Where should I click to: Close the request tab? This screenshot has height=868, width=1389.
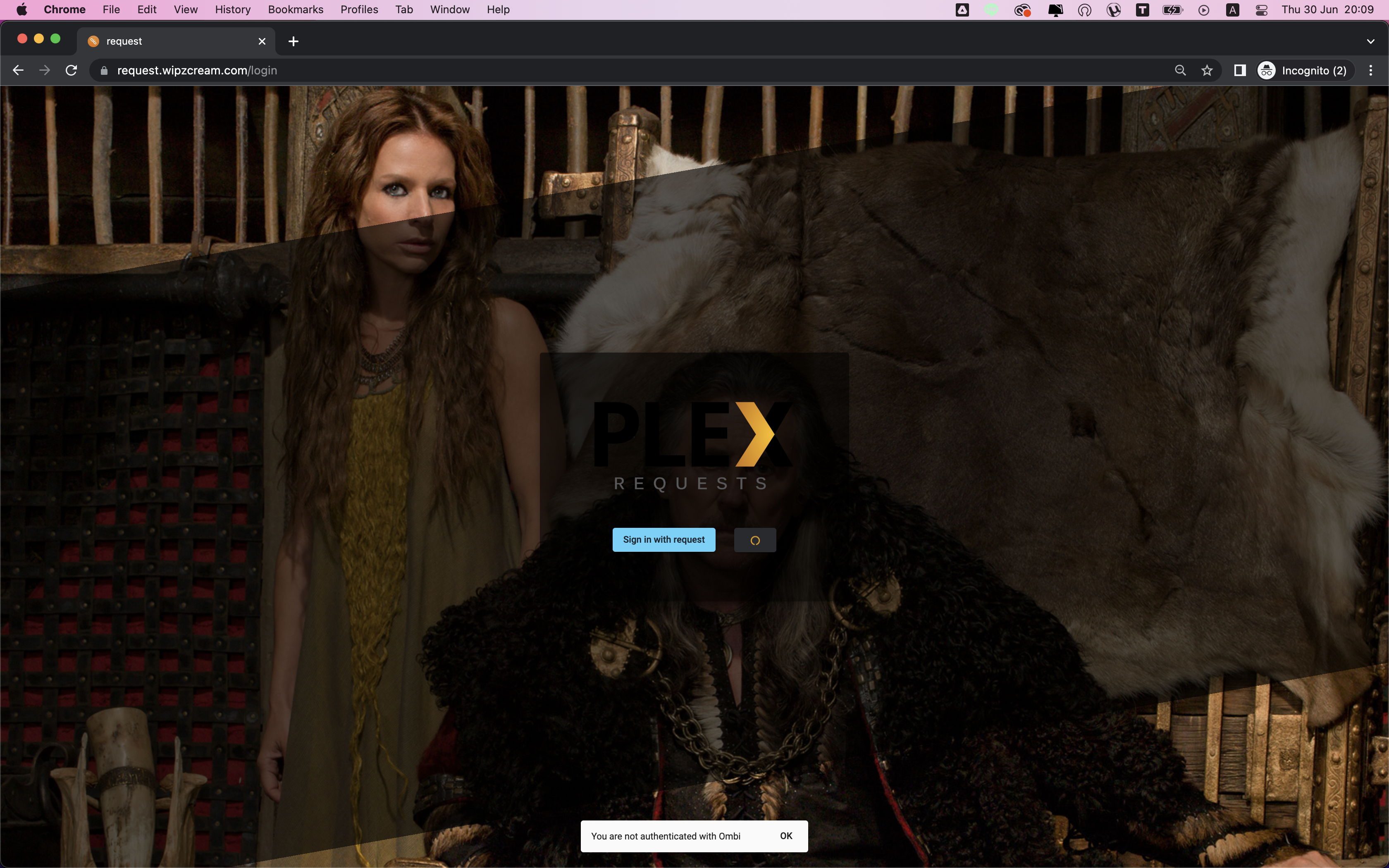[x=262, y=41]
